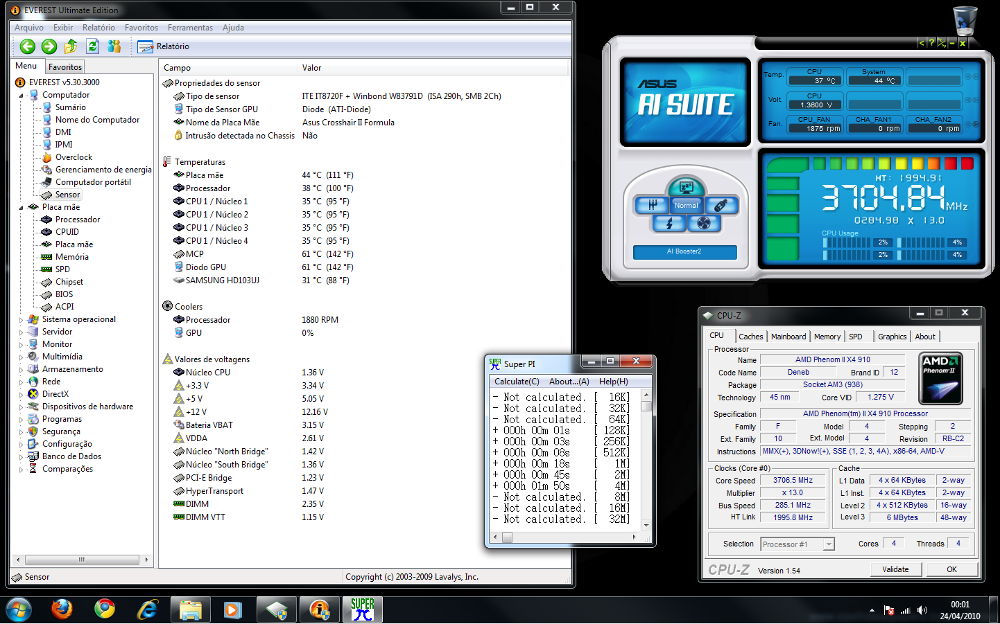The width and height of the screenshot is (1000, 624).
Task: Expand Armazenamento tree node
Action: click(22, 369)
